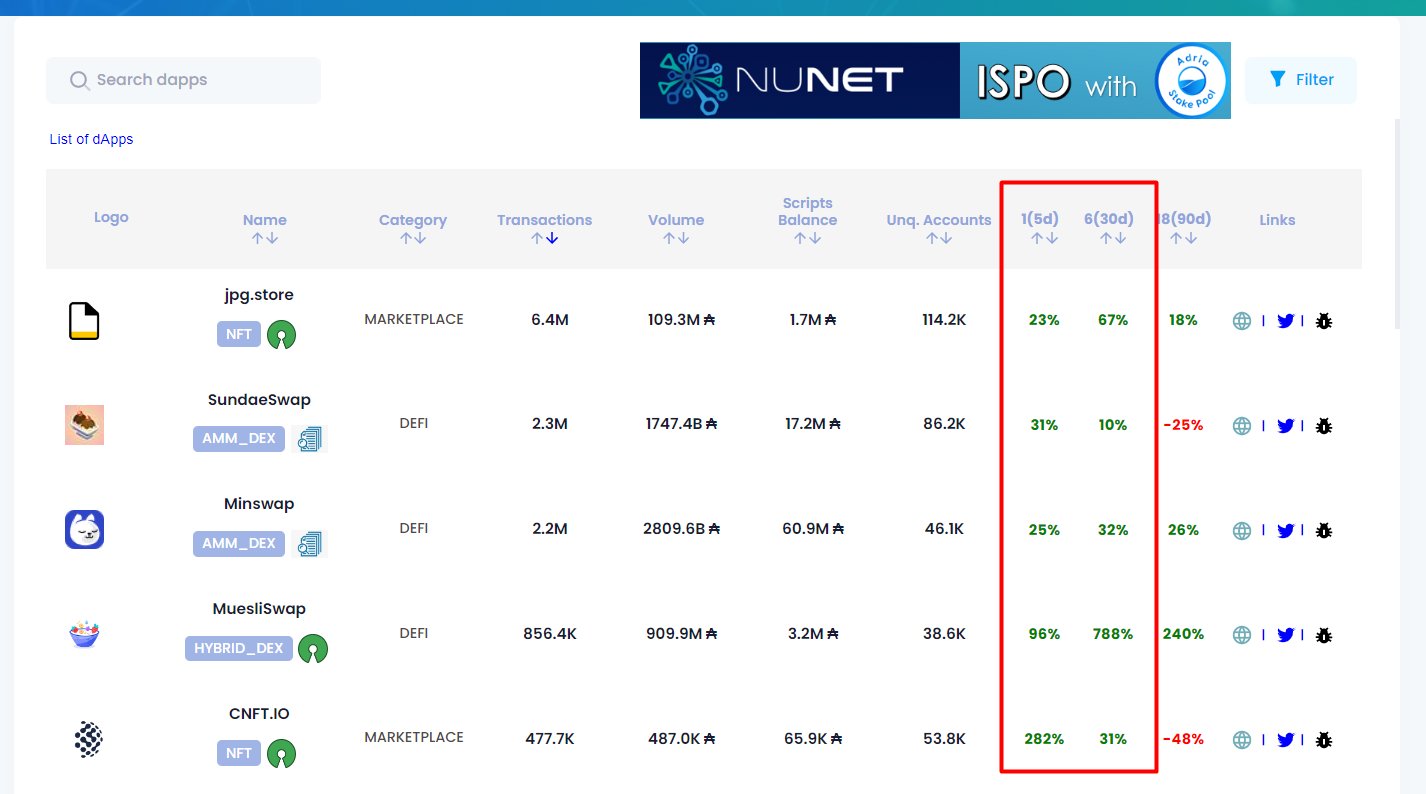Open CNFT.IO's website via the globe icon
1426x794 pixels.
[x=1240, y=739]
